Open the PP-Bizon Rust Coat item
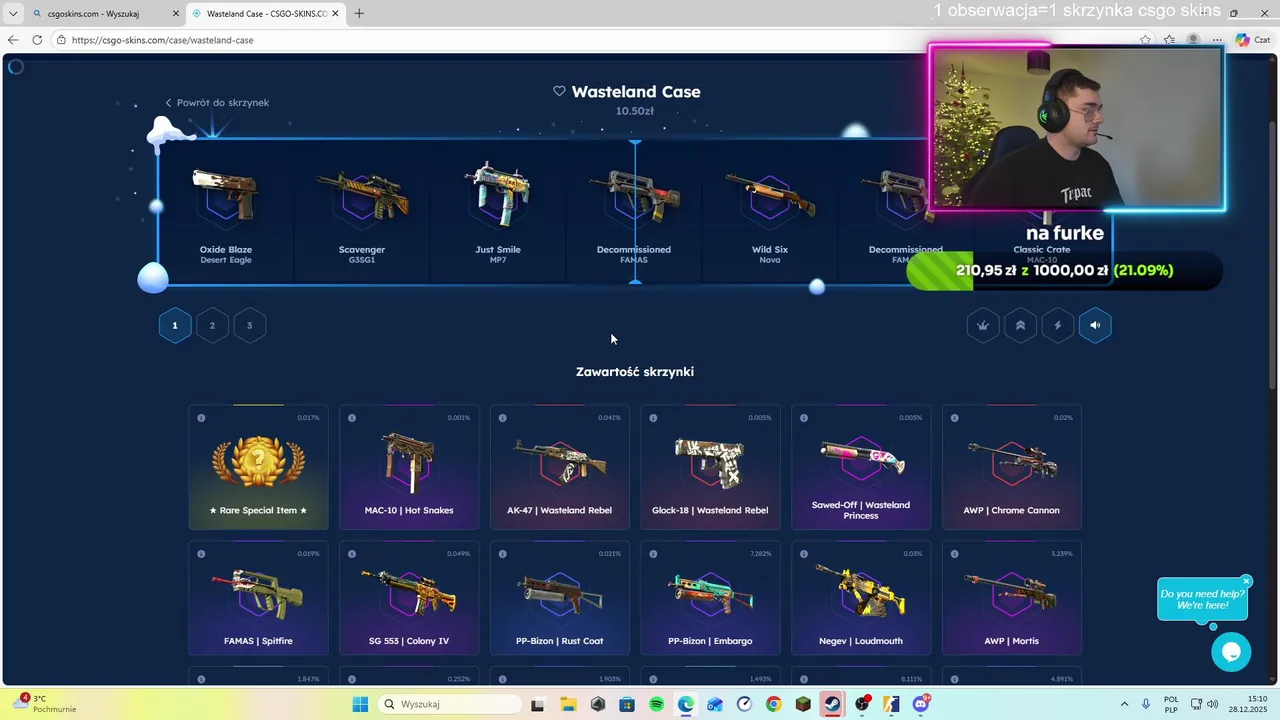 559,598
